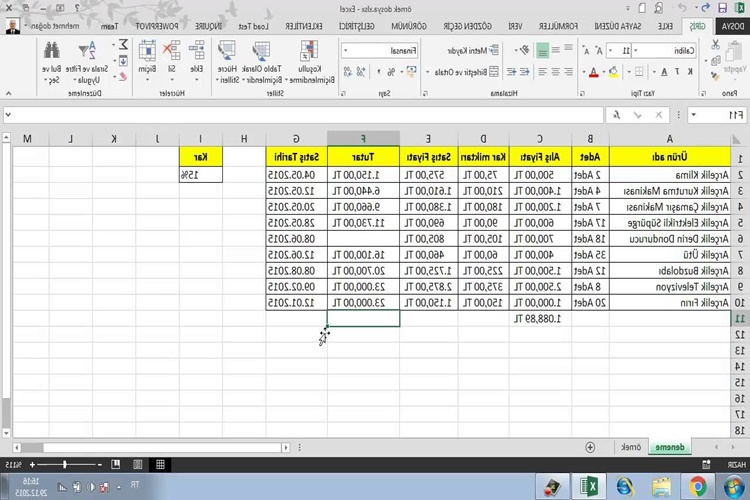The height and width of the screenshot is (500, 750).
Task: Click the zoom slider handle
Action: coord(65,465)
